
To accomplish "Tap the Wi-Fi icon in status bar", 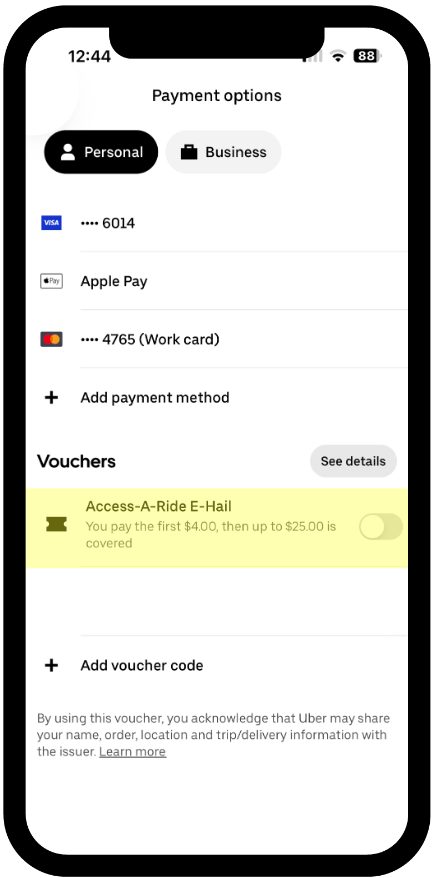I will point(338,56).
